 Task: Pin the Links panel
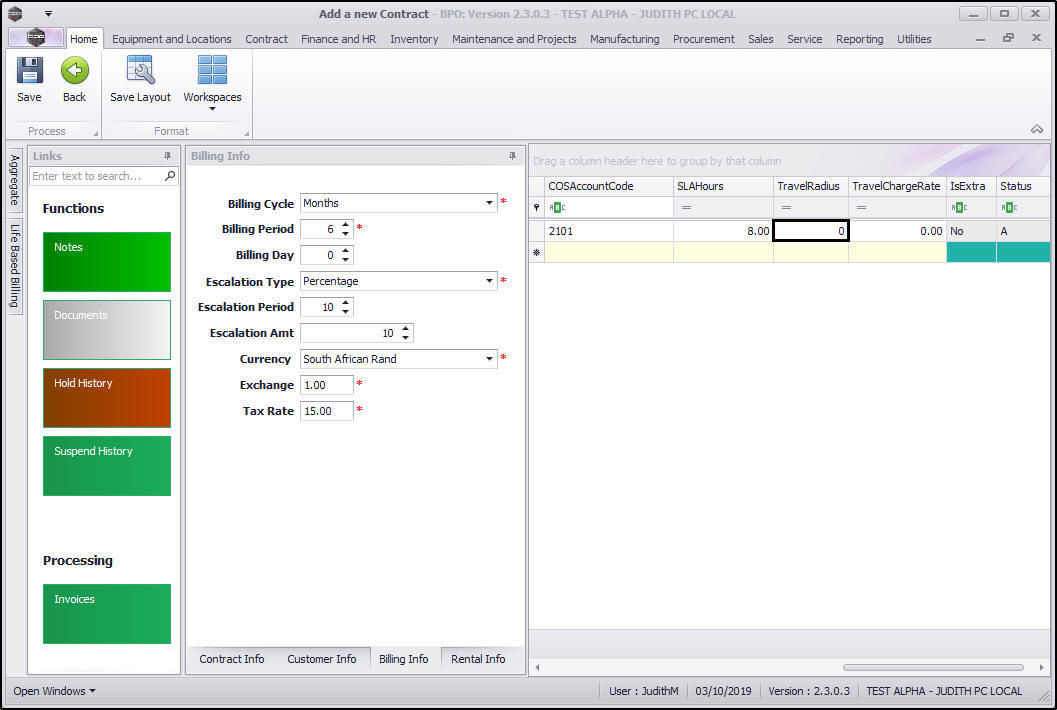pyautogui.click(x=168, y=156)
